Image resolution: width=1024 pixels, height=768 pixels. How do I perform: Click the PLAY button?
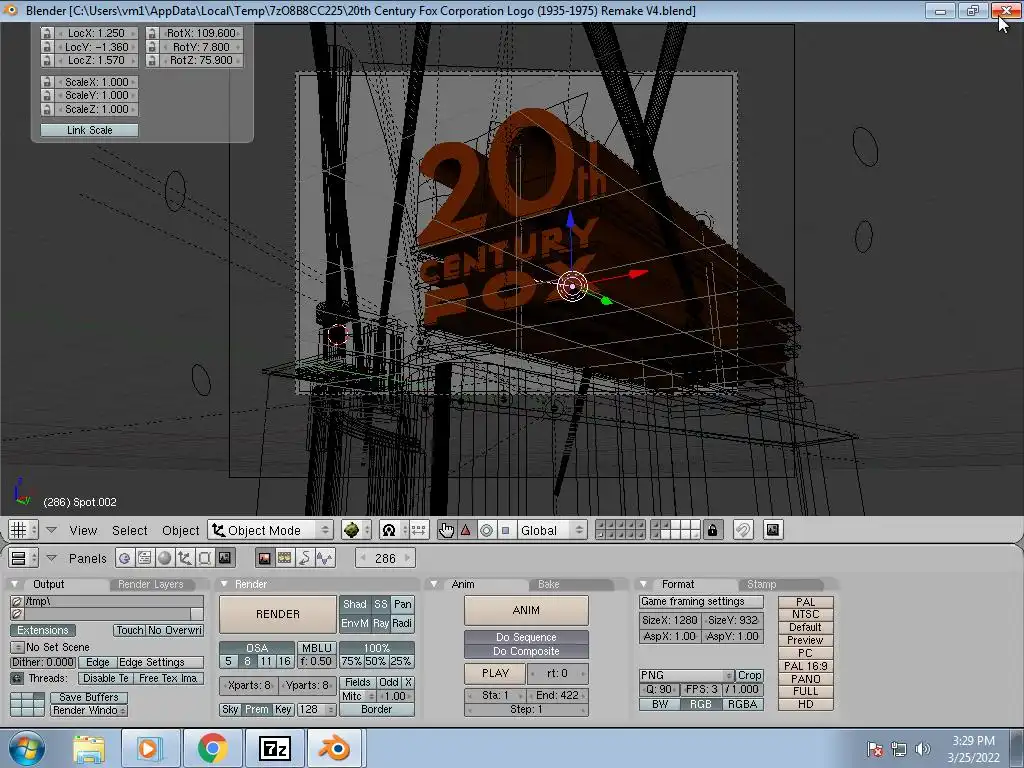tap(495, 673)
